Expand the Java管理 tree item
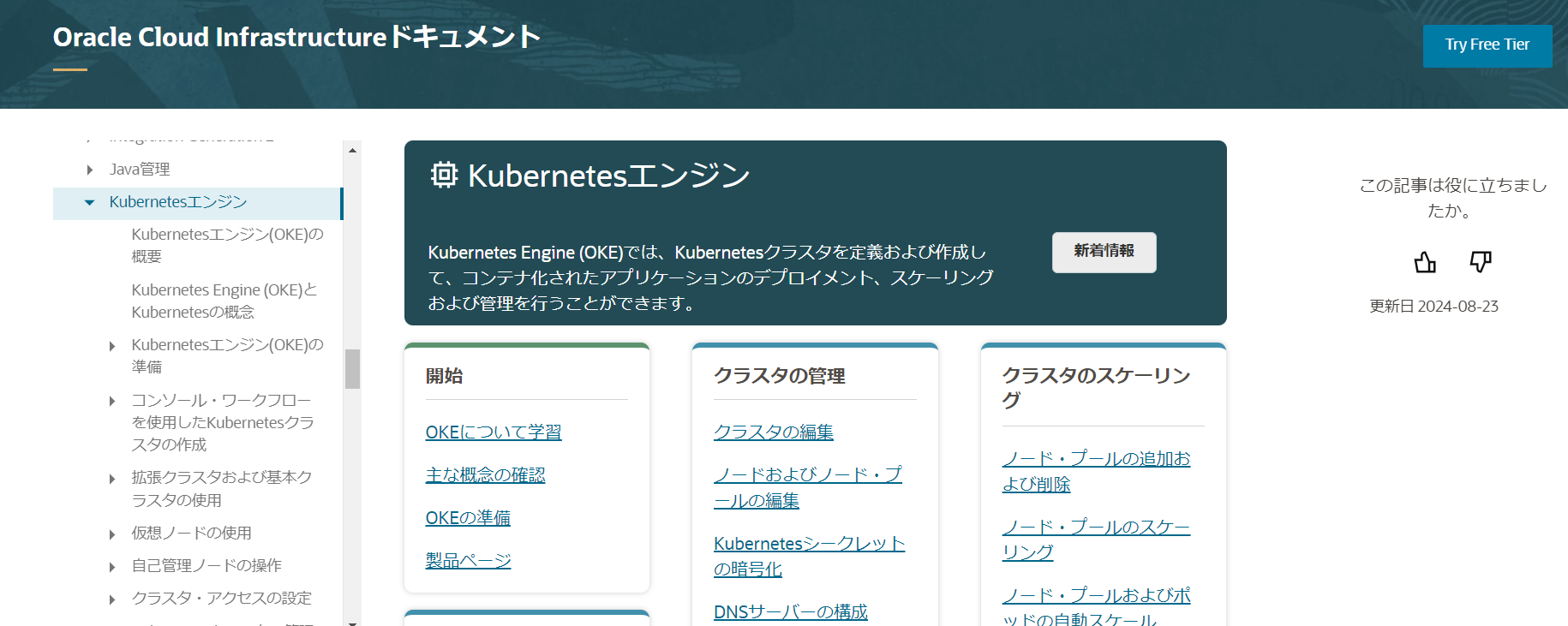The width and height of the screenshot is (1568, 626). coord(90,170)
